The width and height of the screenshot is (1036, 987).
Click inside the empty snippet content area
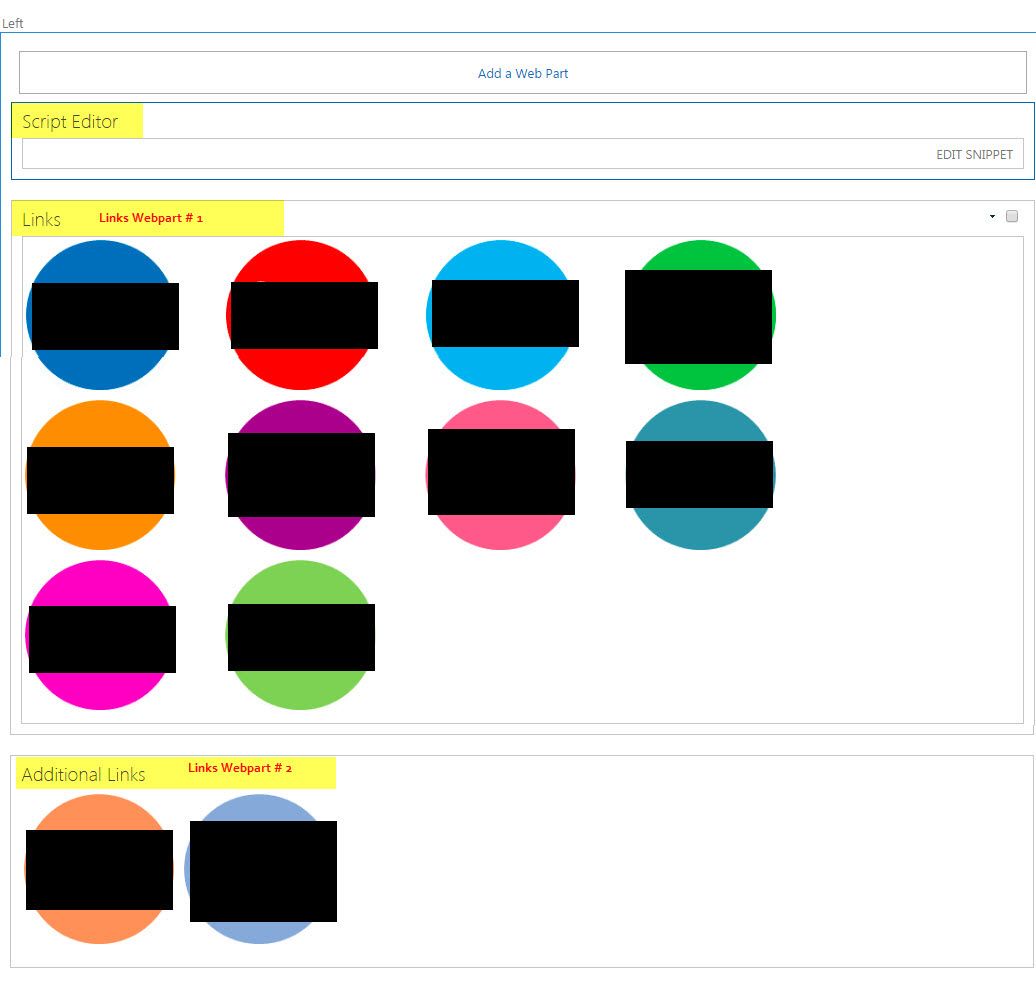pos(500,155)
